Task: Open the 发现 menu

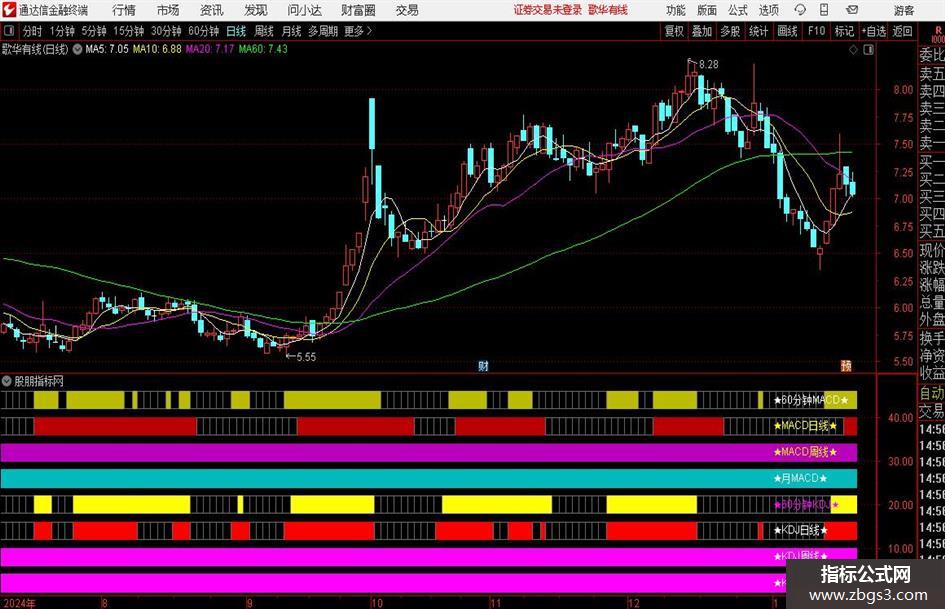Action: coord(256,10)
